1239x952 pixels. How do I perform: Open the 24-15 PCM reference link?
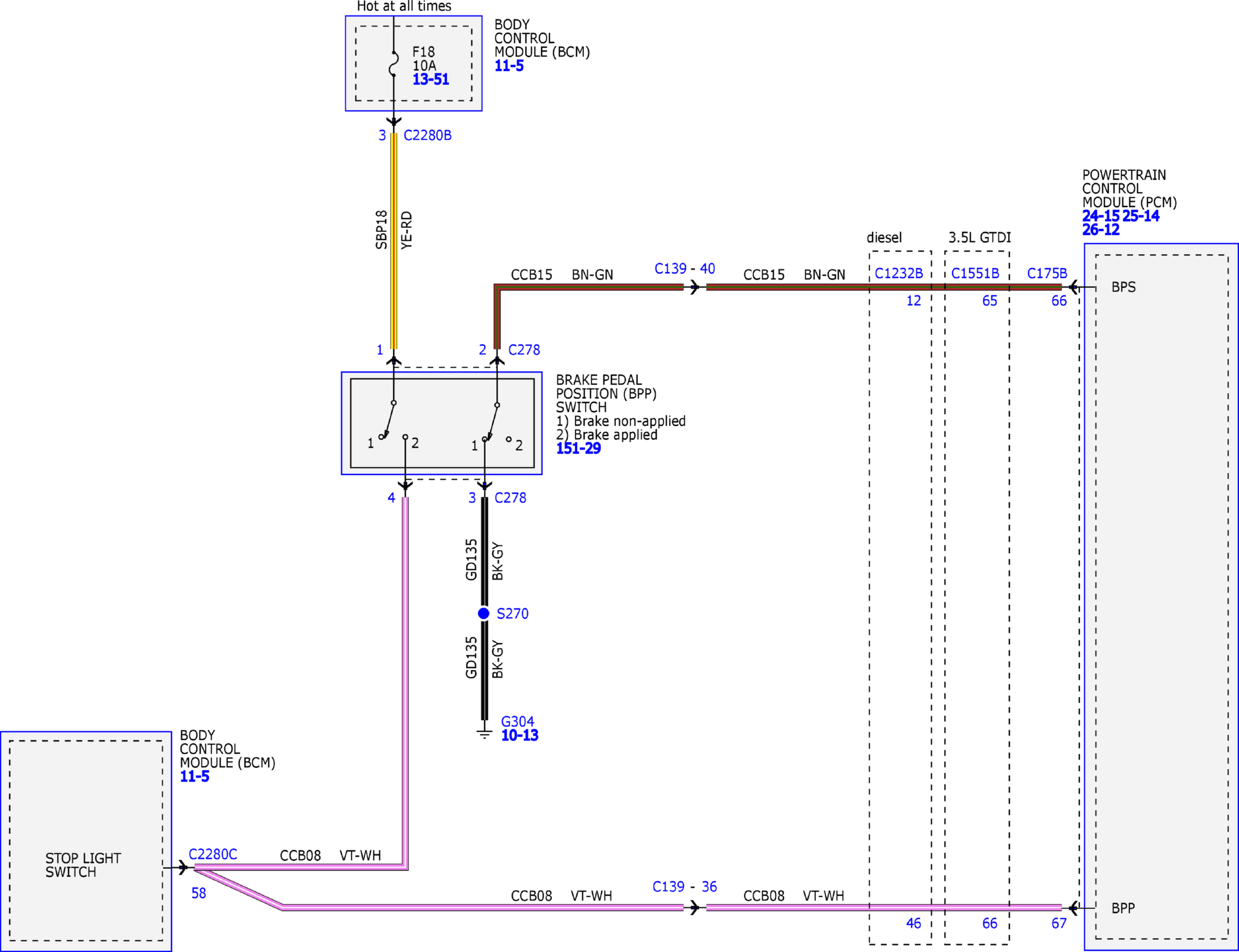[1101, 216]
